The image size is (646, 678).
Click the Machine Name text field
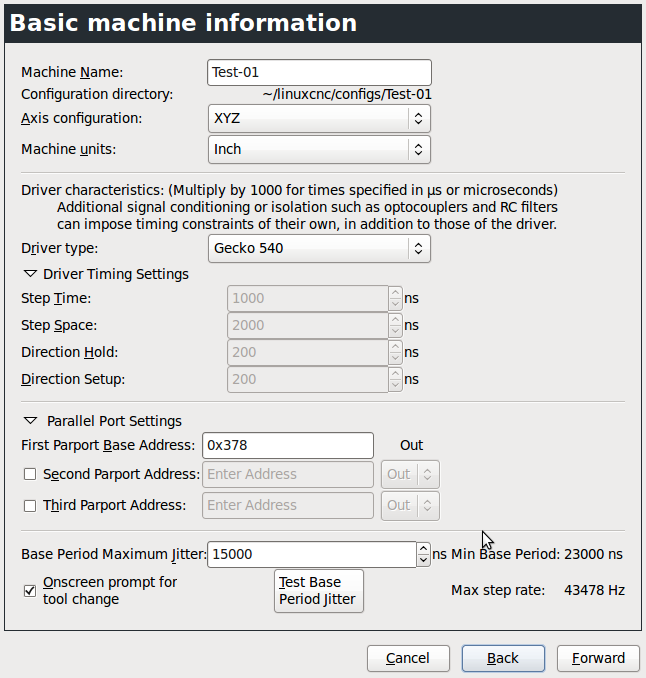319,72
